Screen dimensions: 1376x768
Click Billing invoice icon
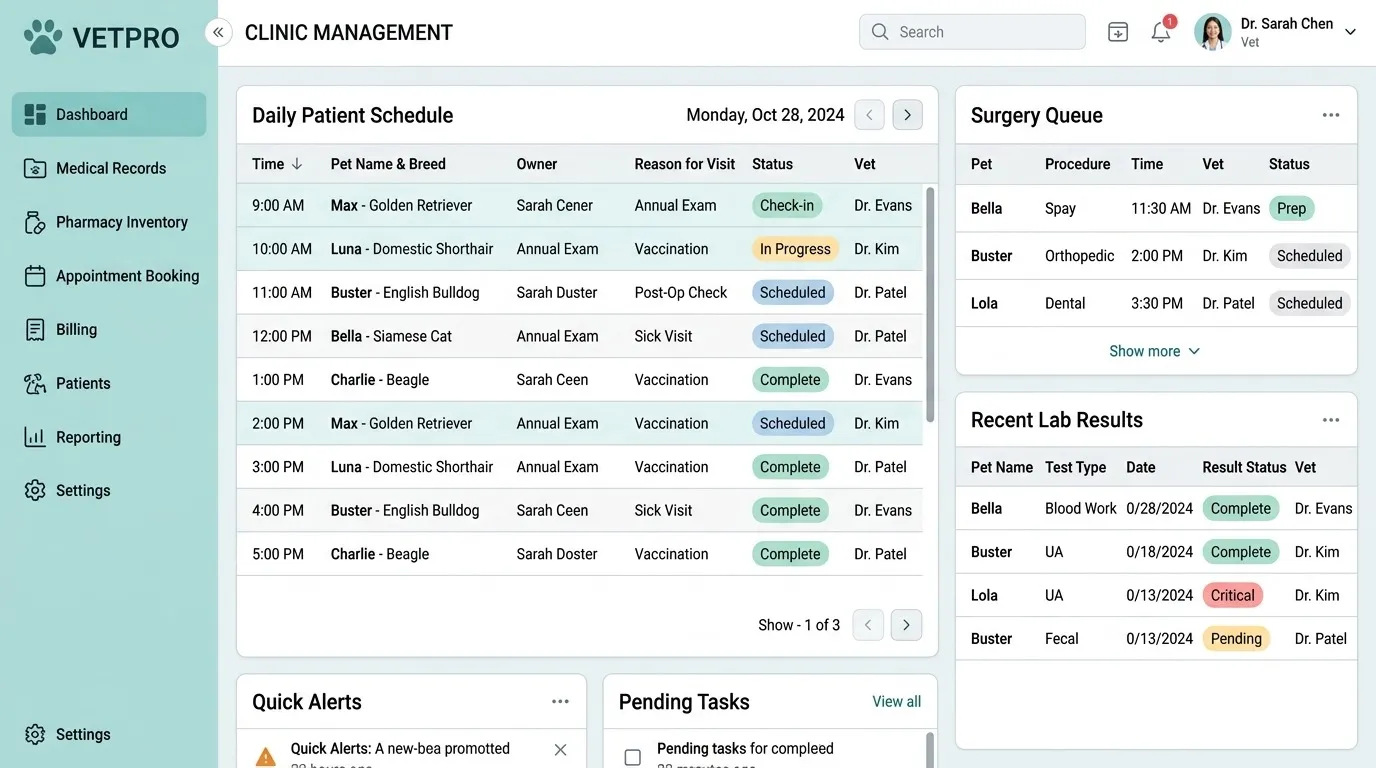pyautogui.click(x=35, y=329)
